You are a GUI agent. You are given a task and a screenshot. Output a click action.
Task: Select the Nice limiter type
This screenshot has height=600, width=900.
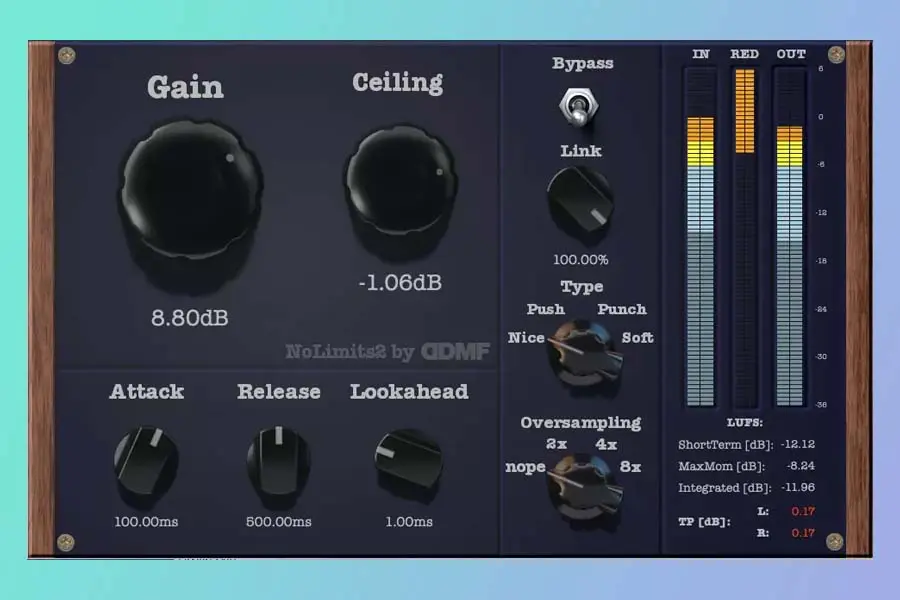click(526, 338)
